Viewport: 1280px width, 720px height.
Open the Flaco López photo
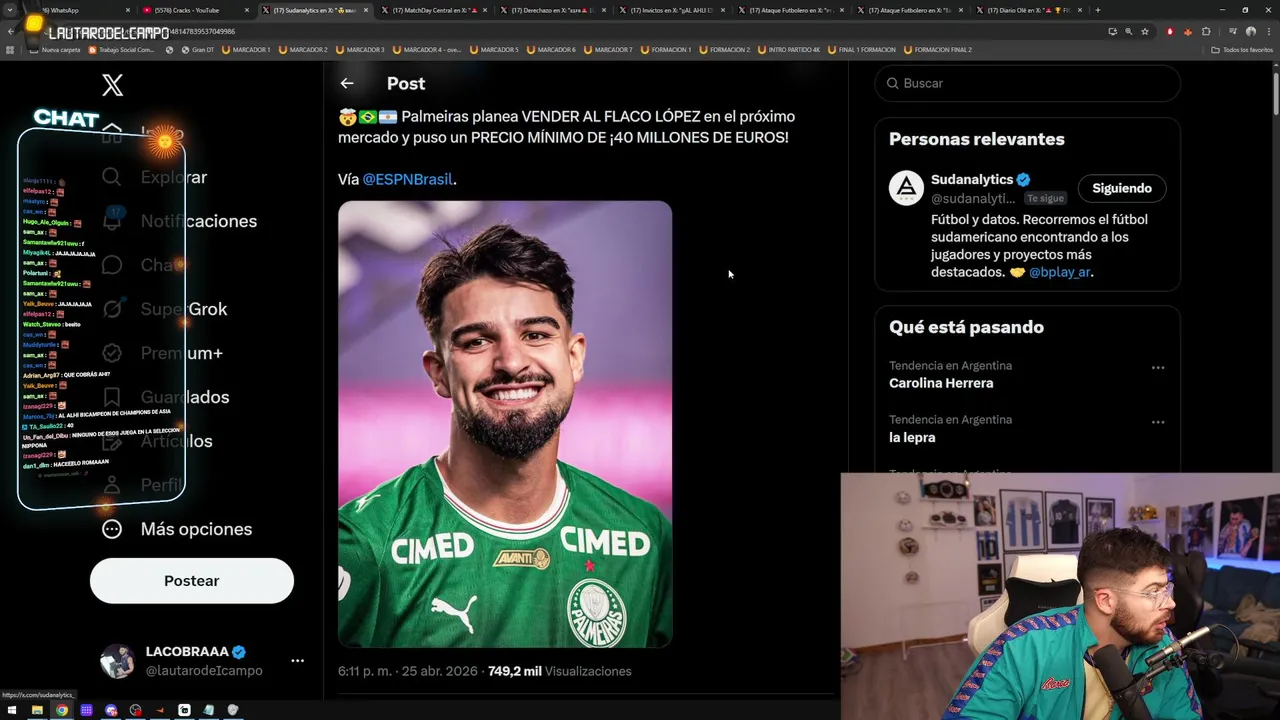click(505, 424)
